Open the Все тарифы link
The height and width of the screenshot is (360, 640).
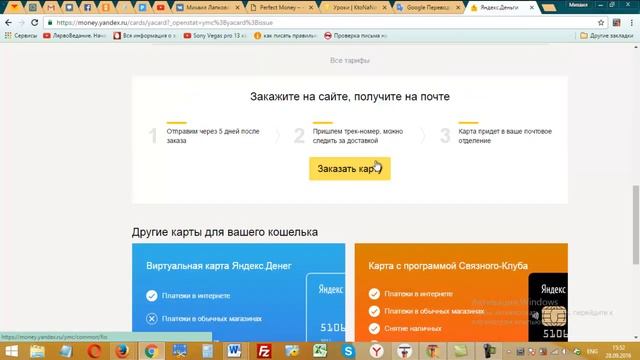pos(350,60)
